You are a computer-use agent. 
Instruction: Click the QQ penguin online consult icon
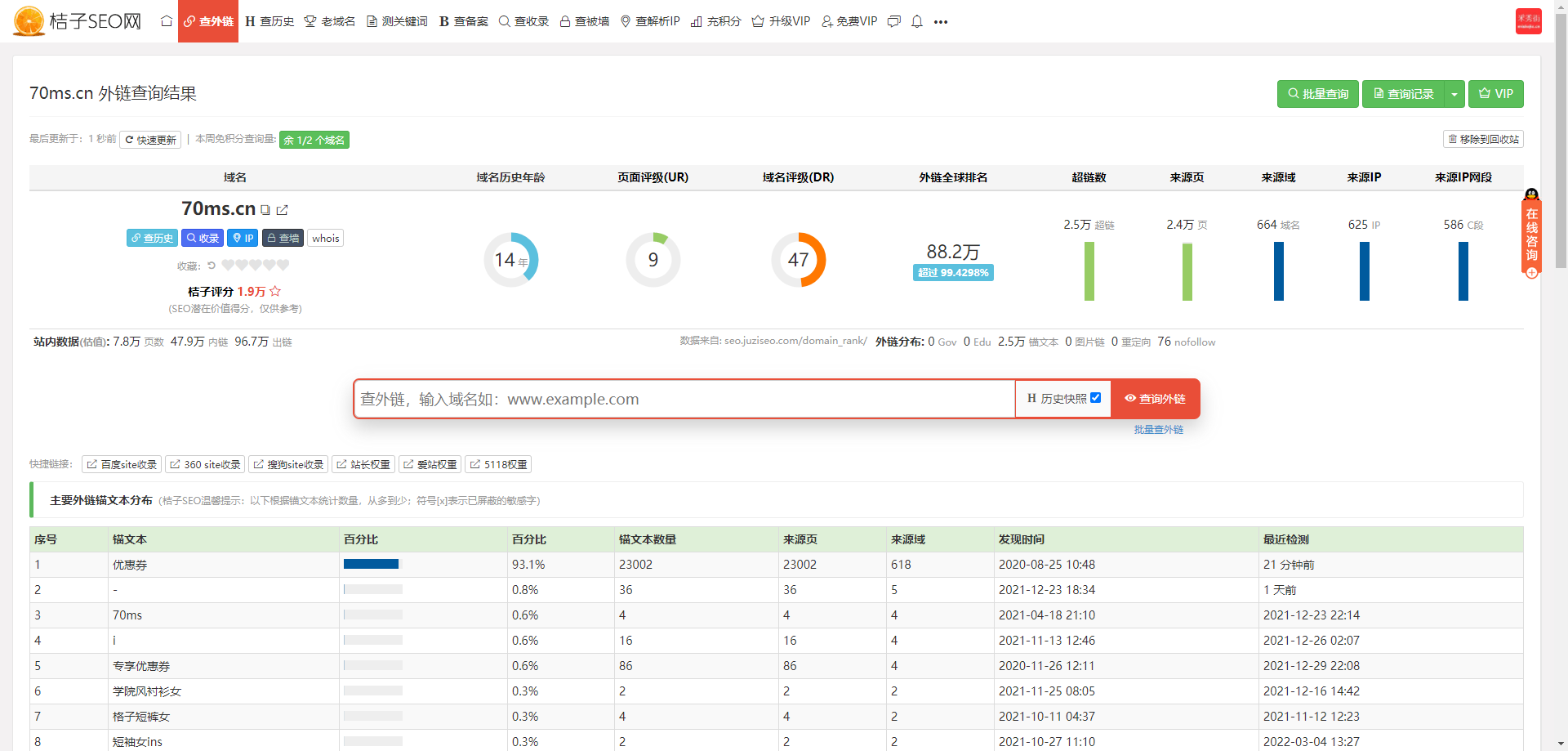(x=1532, y=194)
